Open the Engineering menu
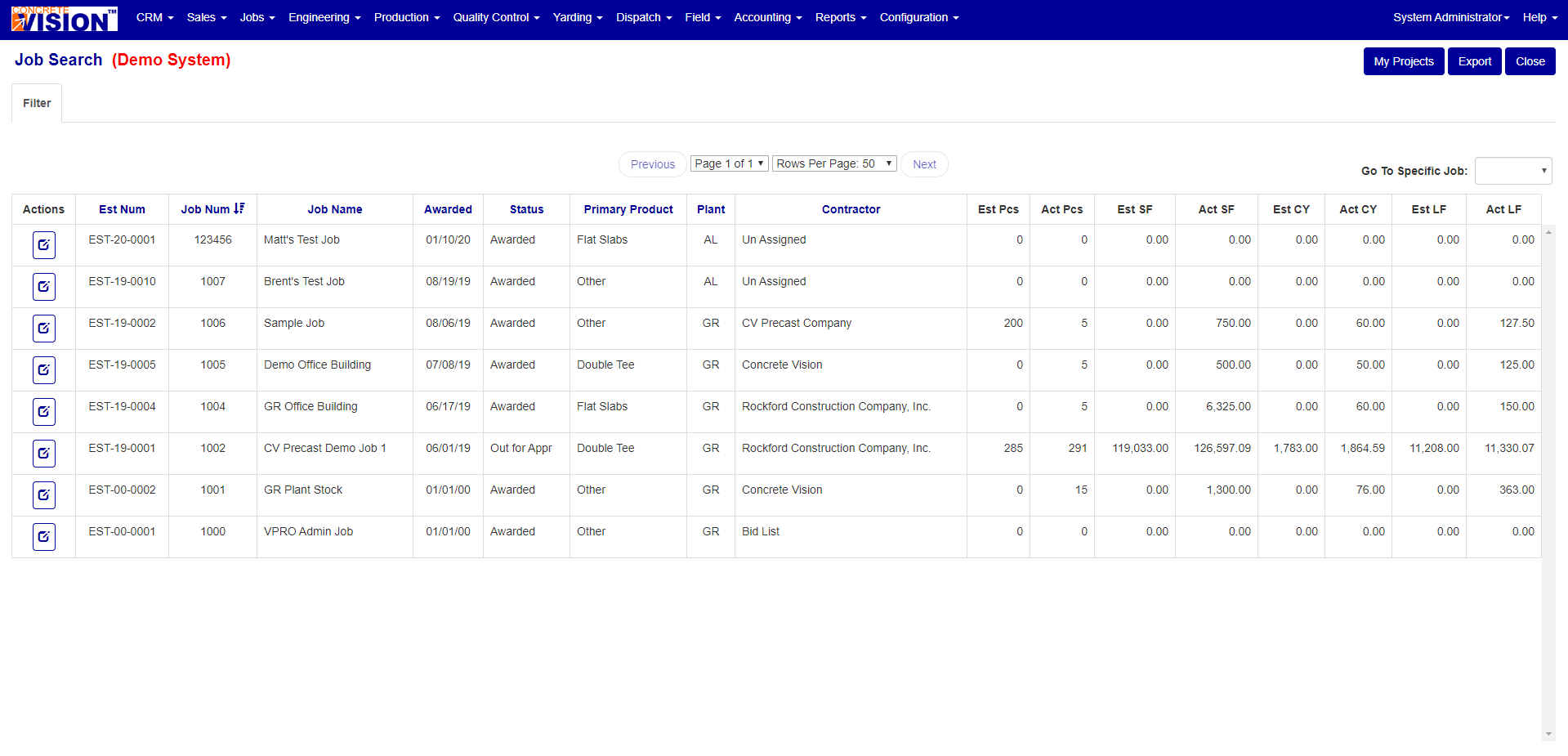This screenshot has height=756, width=1568. coord(324,17)
